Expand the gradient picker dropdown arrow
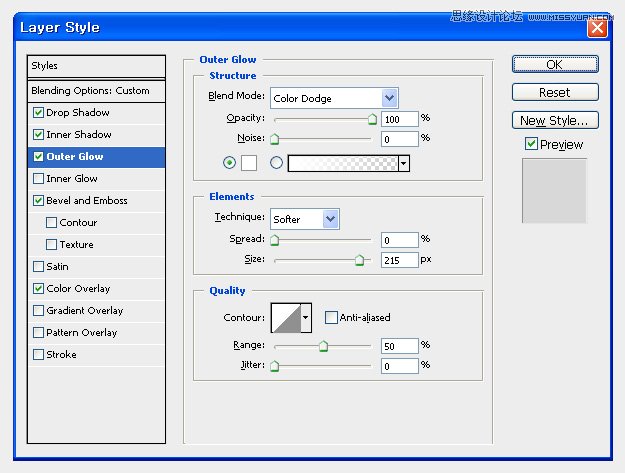The width and height of the screenshot is (625, 473). (x=404, y=163)
